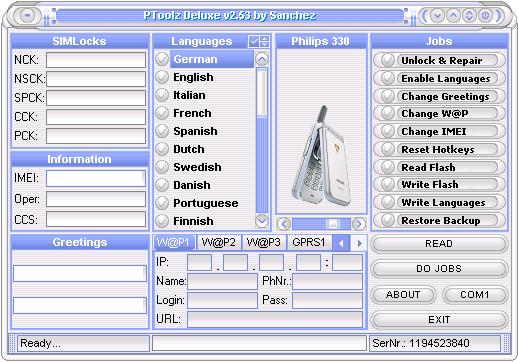Click the Oper information field

(96, 199)
